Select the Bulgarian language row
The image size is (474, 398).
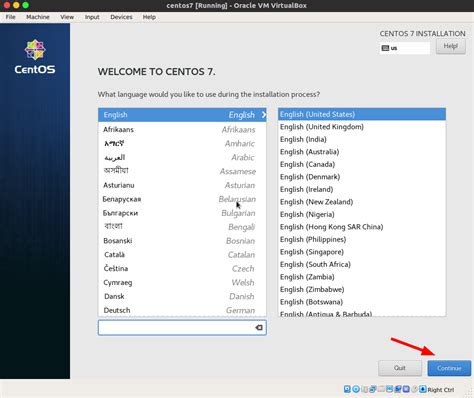tap(182, 213)
